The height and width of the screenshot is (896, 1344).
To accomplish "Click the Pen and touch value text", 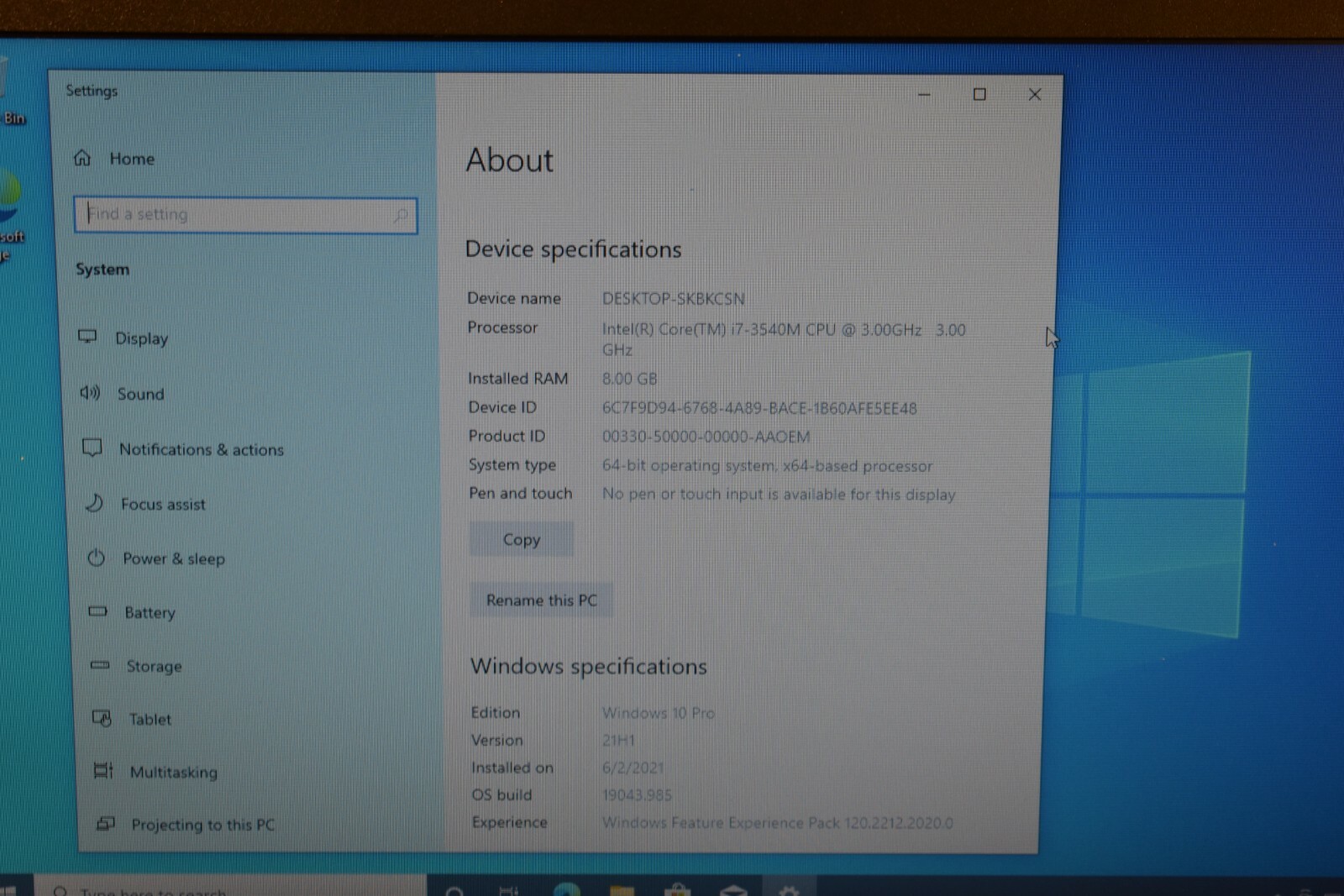I will (779, 494).
